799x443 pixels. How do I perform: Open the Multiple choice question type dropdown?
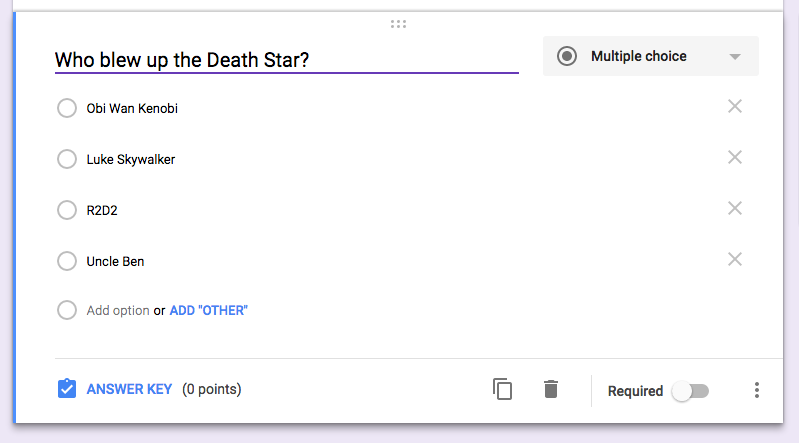[x=651, y=56]
